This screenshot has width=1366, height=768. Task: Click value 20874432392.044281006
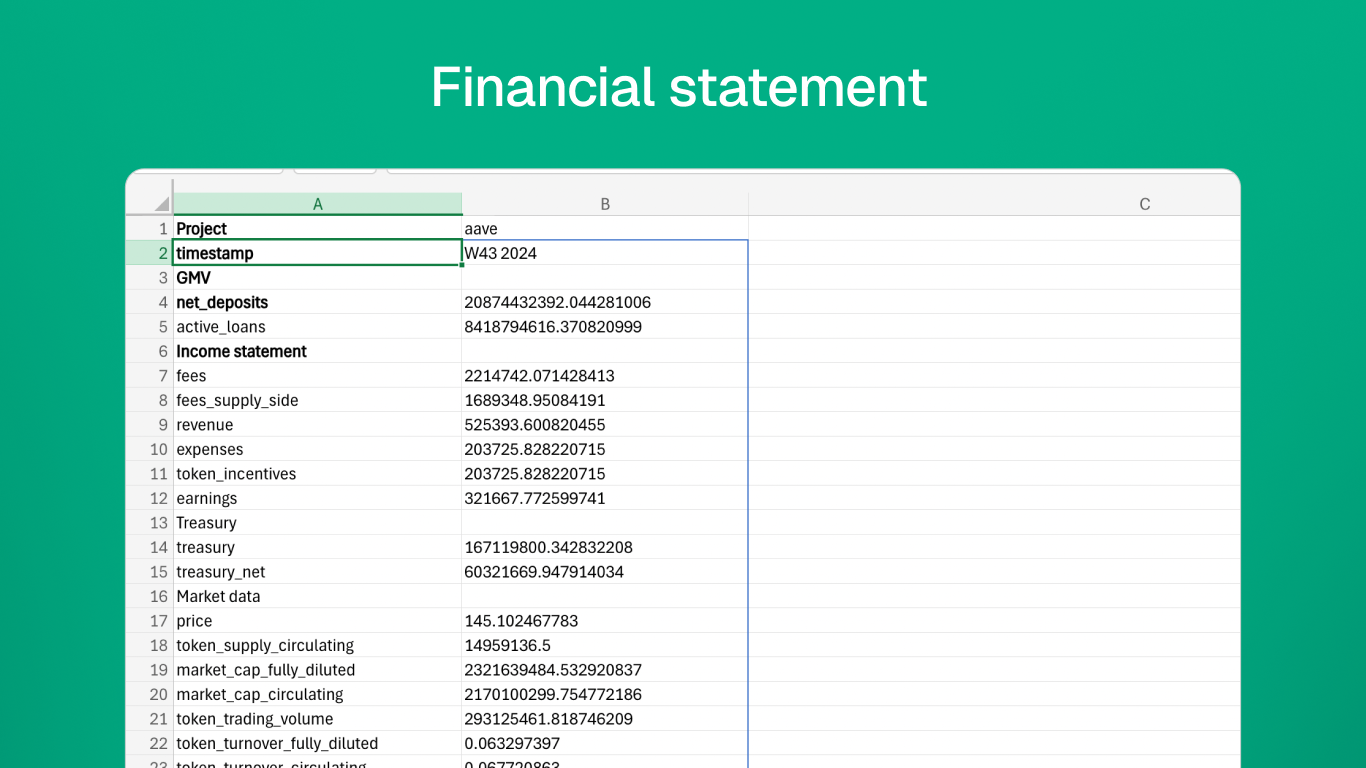pos(605,302)
